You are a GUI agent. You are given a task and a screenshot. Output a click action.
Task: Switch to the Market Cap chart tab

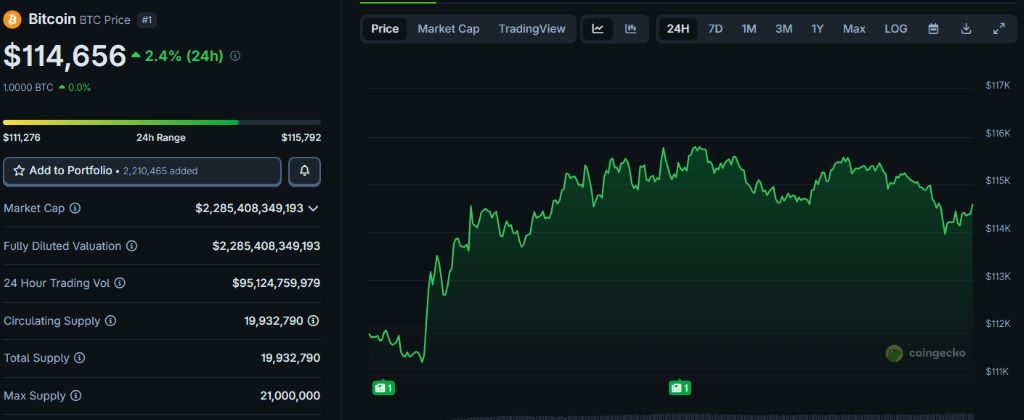point(448,29)
